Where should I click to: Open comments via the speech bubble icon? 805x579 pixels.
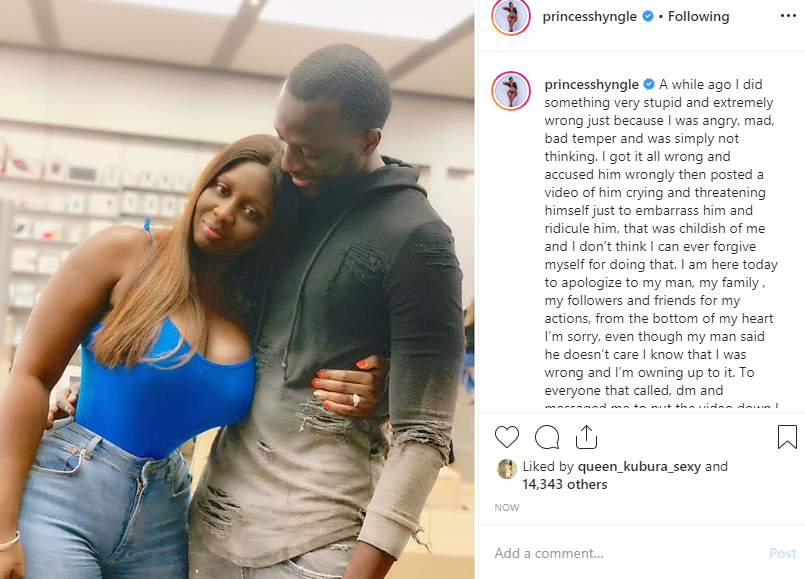tap(547, 437)
